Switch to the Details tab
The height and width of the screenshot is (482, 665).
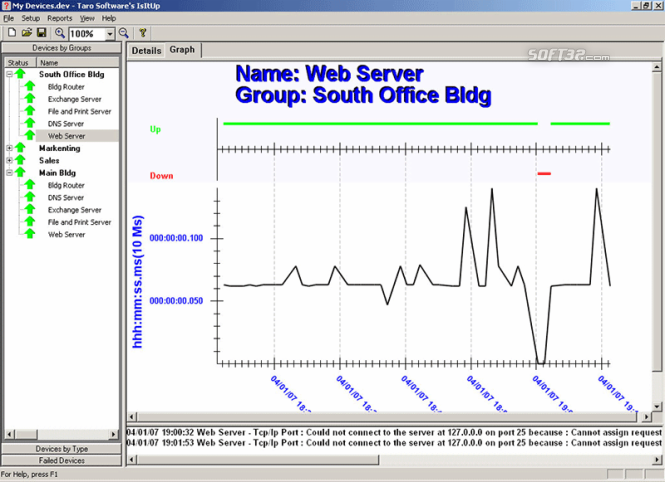point(146,50)
